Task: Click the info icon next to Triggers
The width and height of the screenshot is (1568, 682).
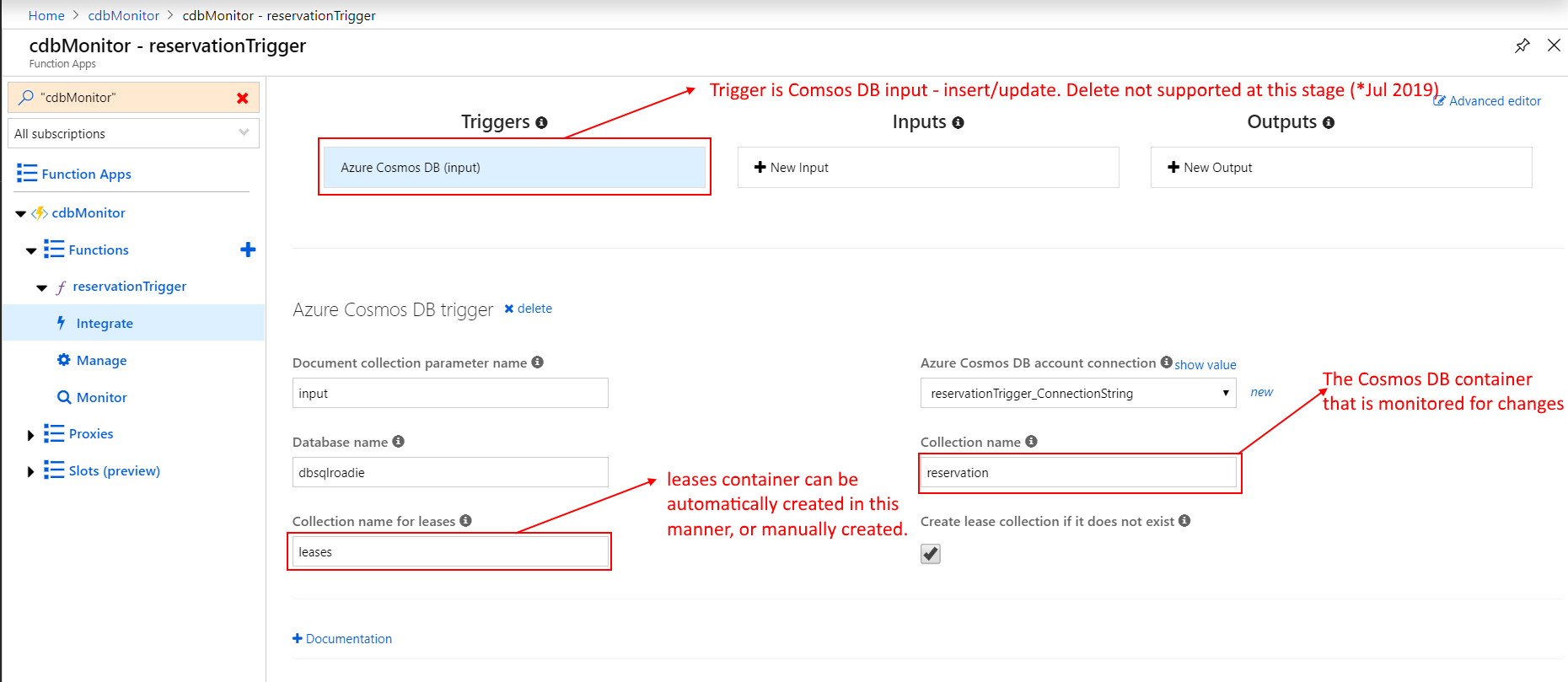Action: coord(541,123)
